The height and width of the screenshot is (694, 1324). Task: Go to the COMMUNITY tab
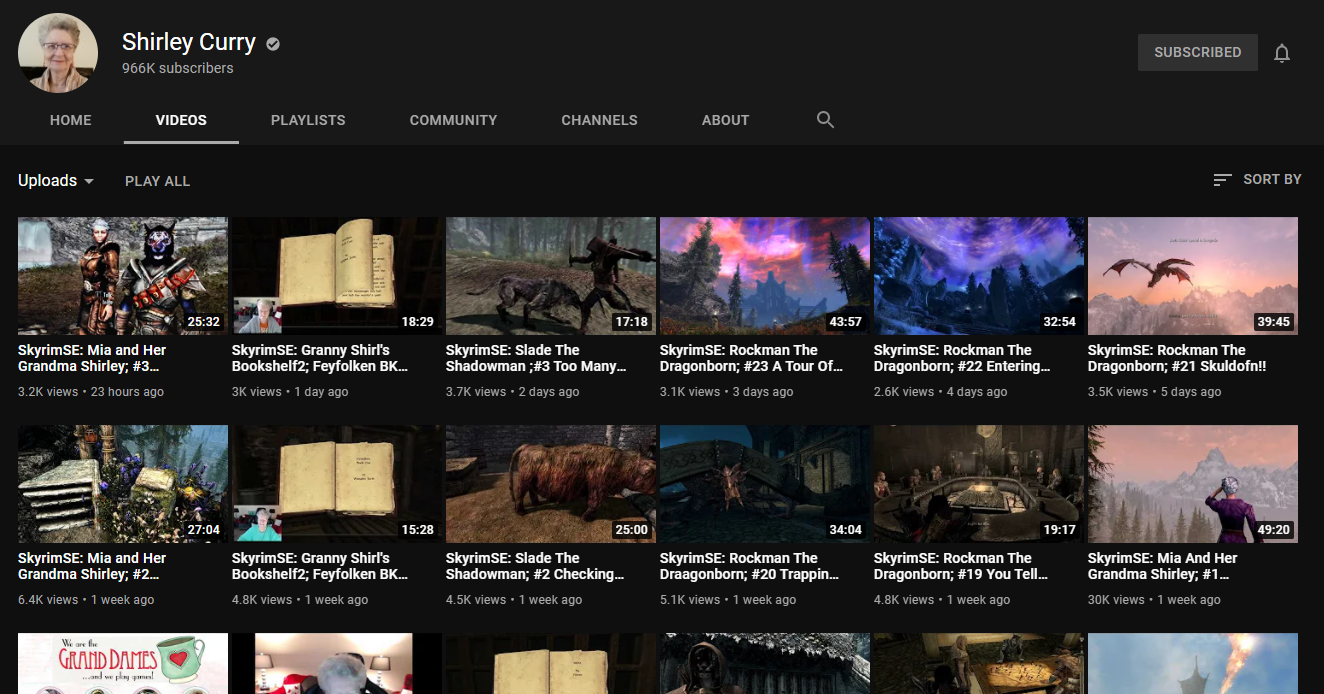pos(453,120)
